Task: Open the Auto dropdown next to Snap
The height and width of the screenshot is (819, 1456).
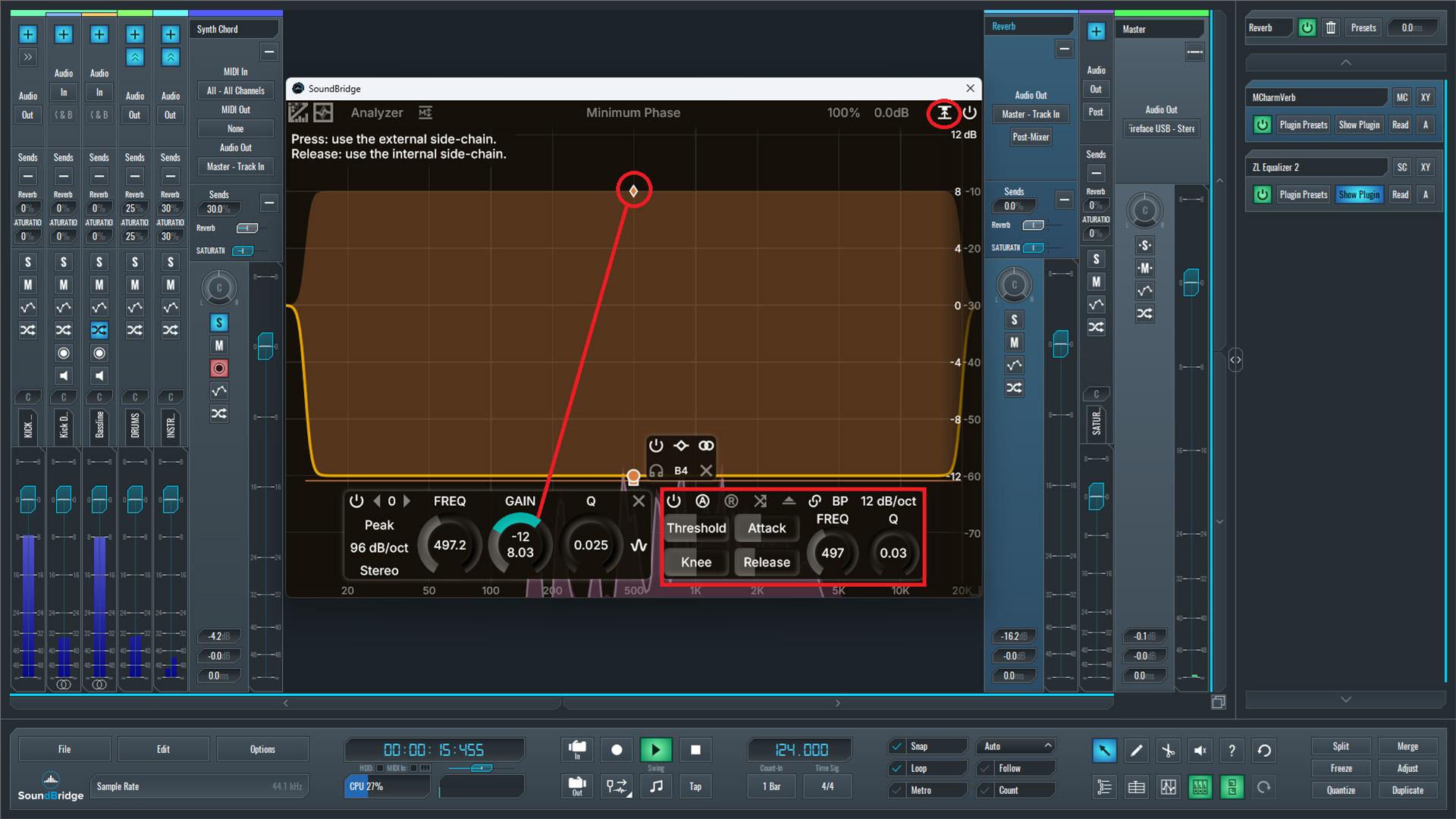Action: pyautogui.click(x=1016, y=747)
